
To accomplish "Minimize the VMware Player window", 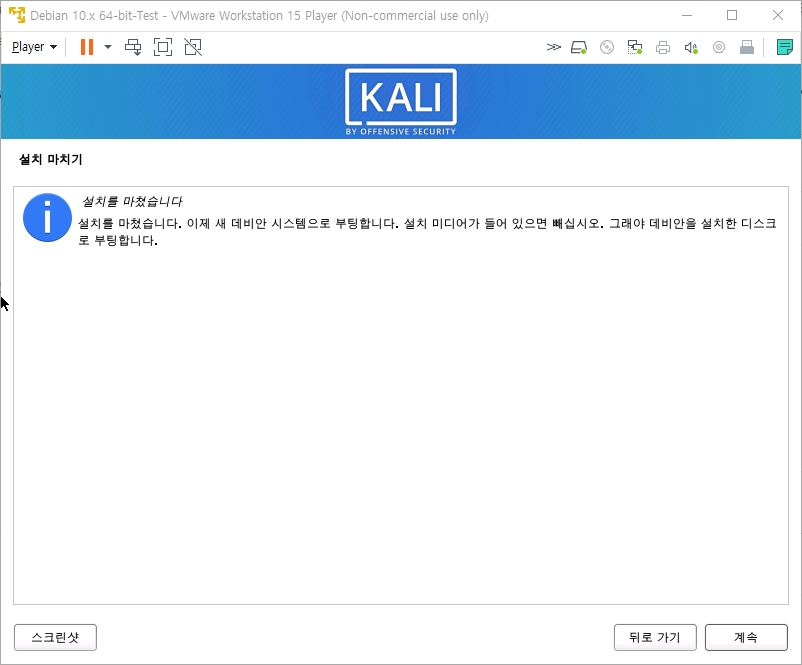I will pos(687,15).
